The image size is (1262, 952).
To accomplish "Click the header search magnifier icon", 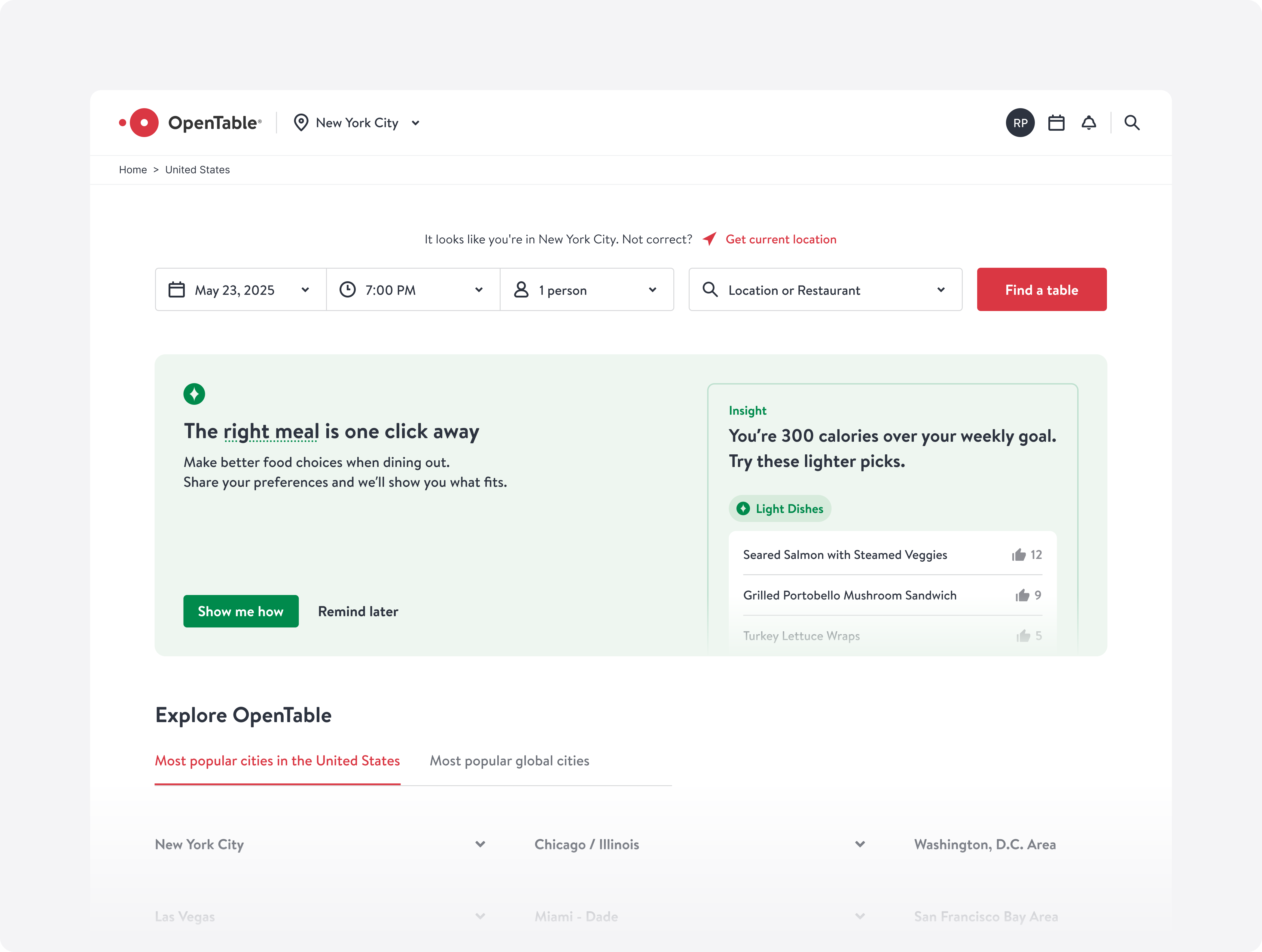I will tap(1132, 123).
